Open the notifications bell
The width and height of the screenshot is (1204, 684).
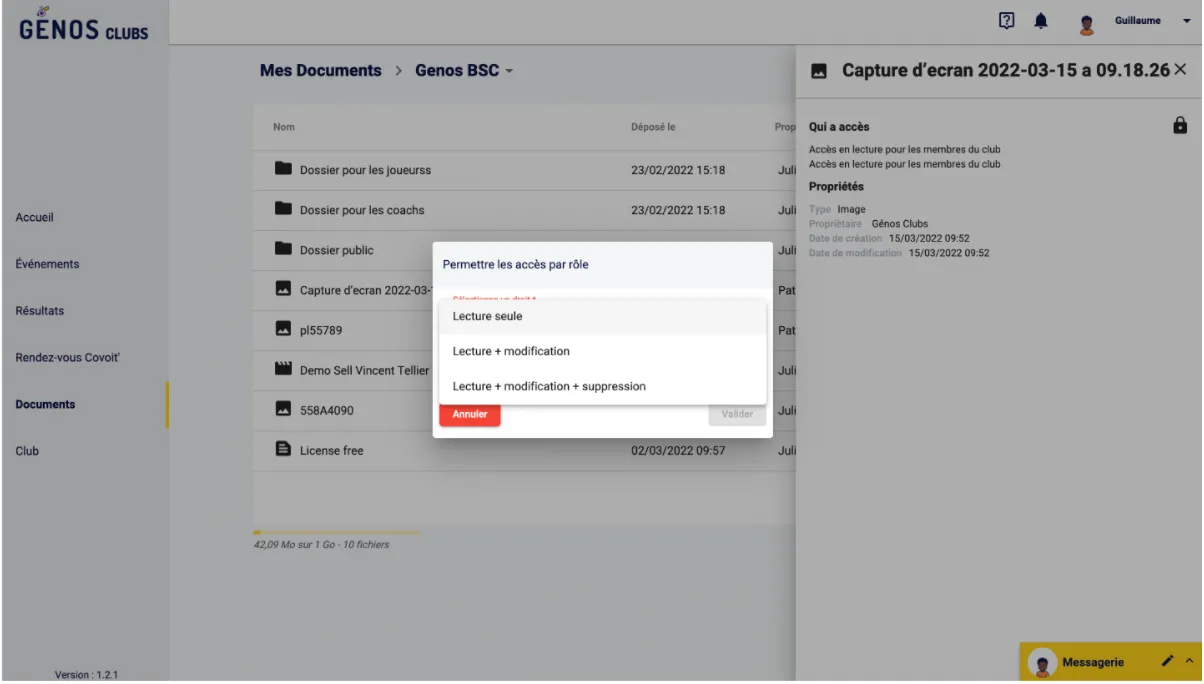point(1041,22)
